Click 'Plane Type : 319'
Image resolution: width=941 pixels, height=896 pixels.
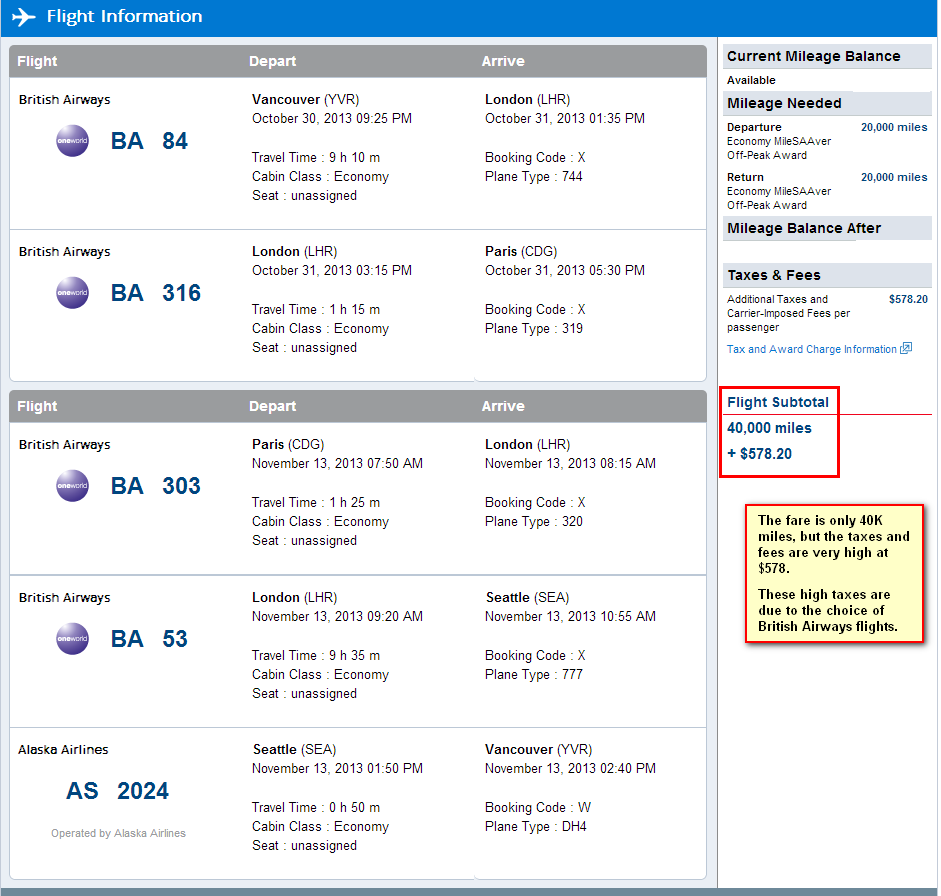coord(534,328)
